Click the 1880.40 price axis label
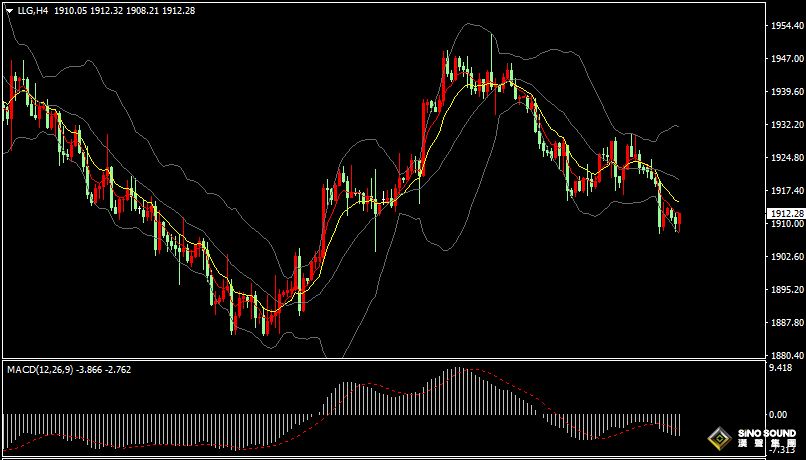 785,355
